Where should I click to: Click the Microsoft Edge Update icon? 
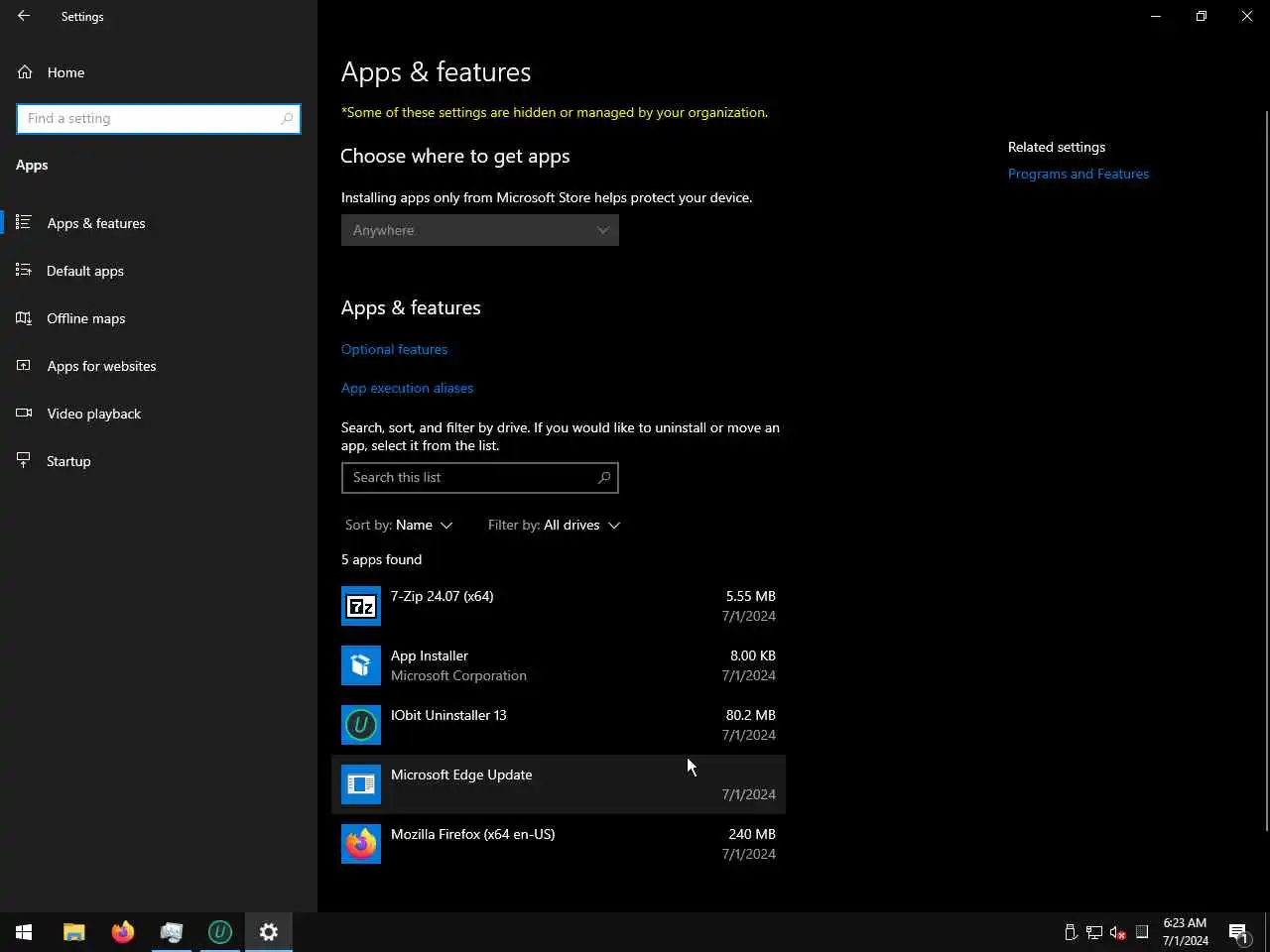[361, 784]
